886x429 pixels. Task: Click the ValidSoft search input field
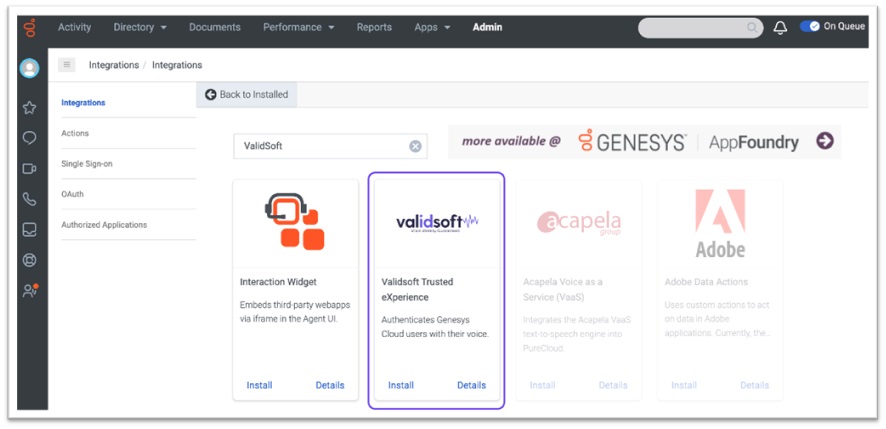click(320, 146)
